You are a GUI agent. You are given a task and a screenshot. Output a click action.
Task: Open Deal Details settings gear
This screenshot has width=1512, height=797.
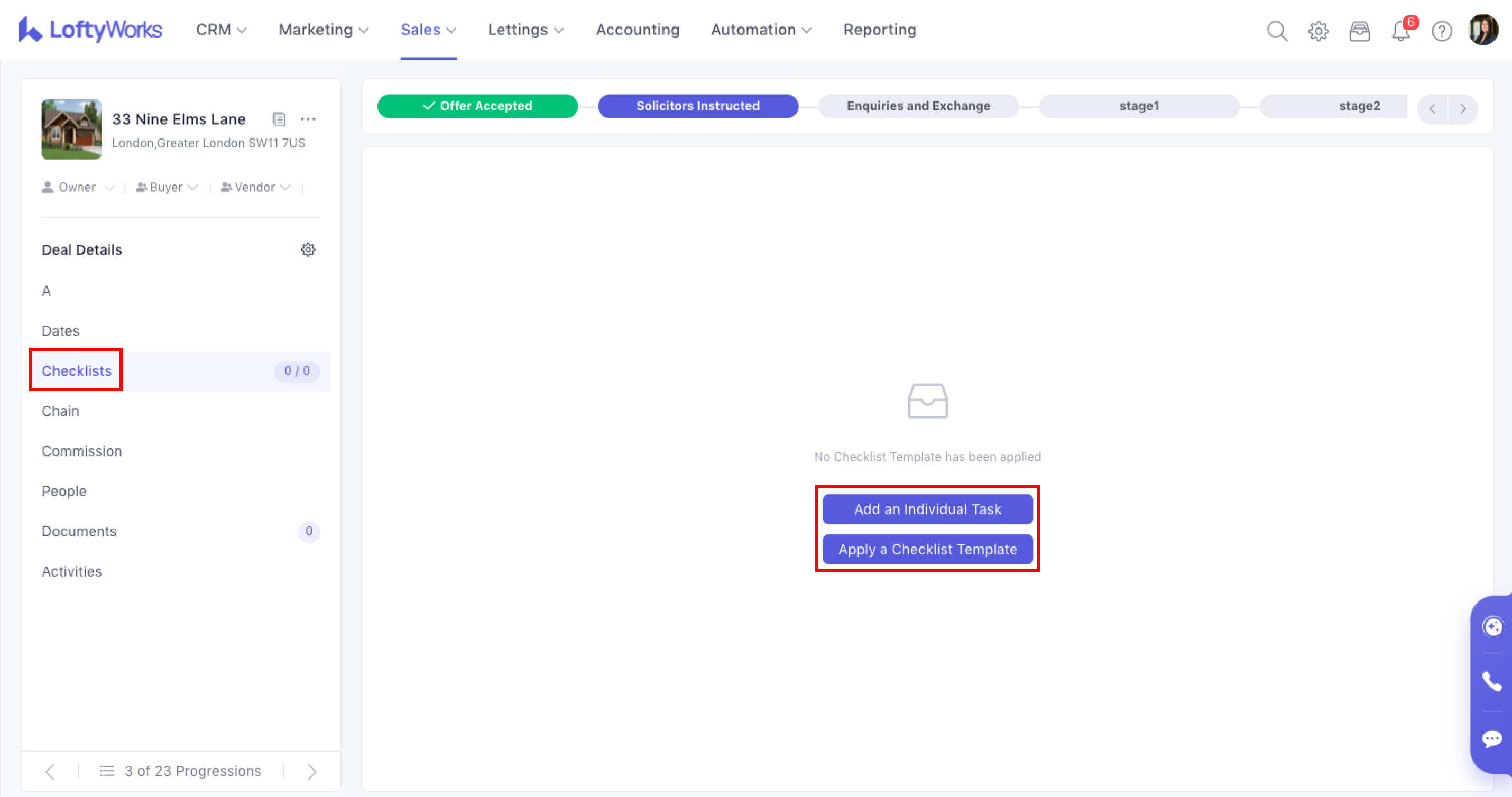[x=308, y=249]
